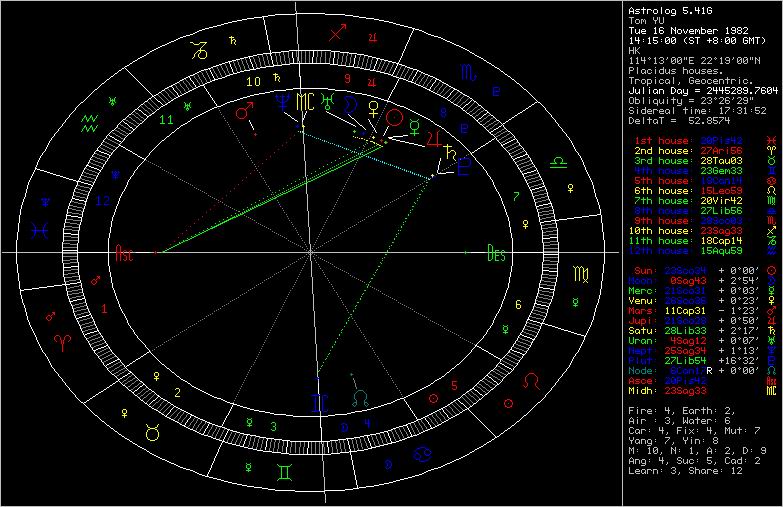
Task: Click house number 7 in the wheel
Action: coord(516,197)
